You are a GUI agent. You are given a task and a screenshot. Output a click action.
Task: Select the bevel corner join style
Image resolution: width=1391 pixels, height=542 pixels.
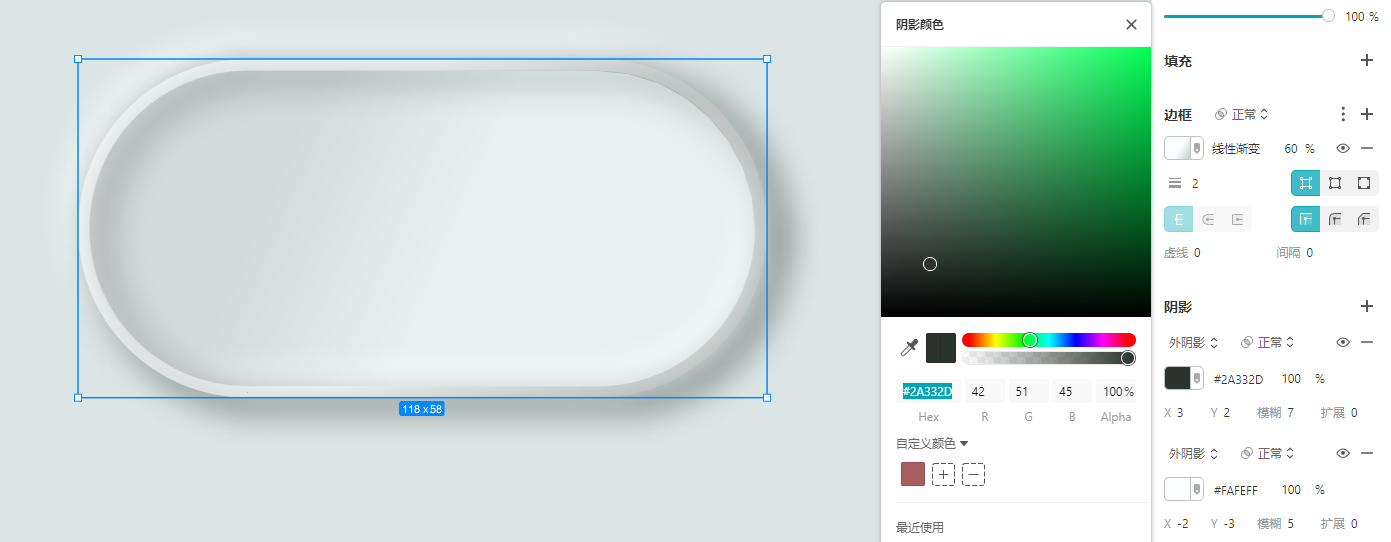click(1364, 219)
